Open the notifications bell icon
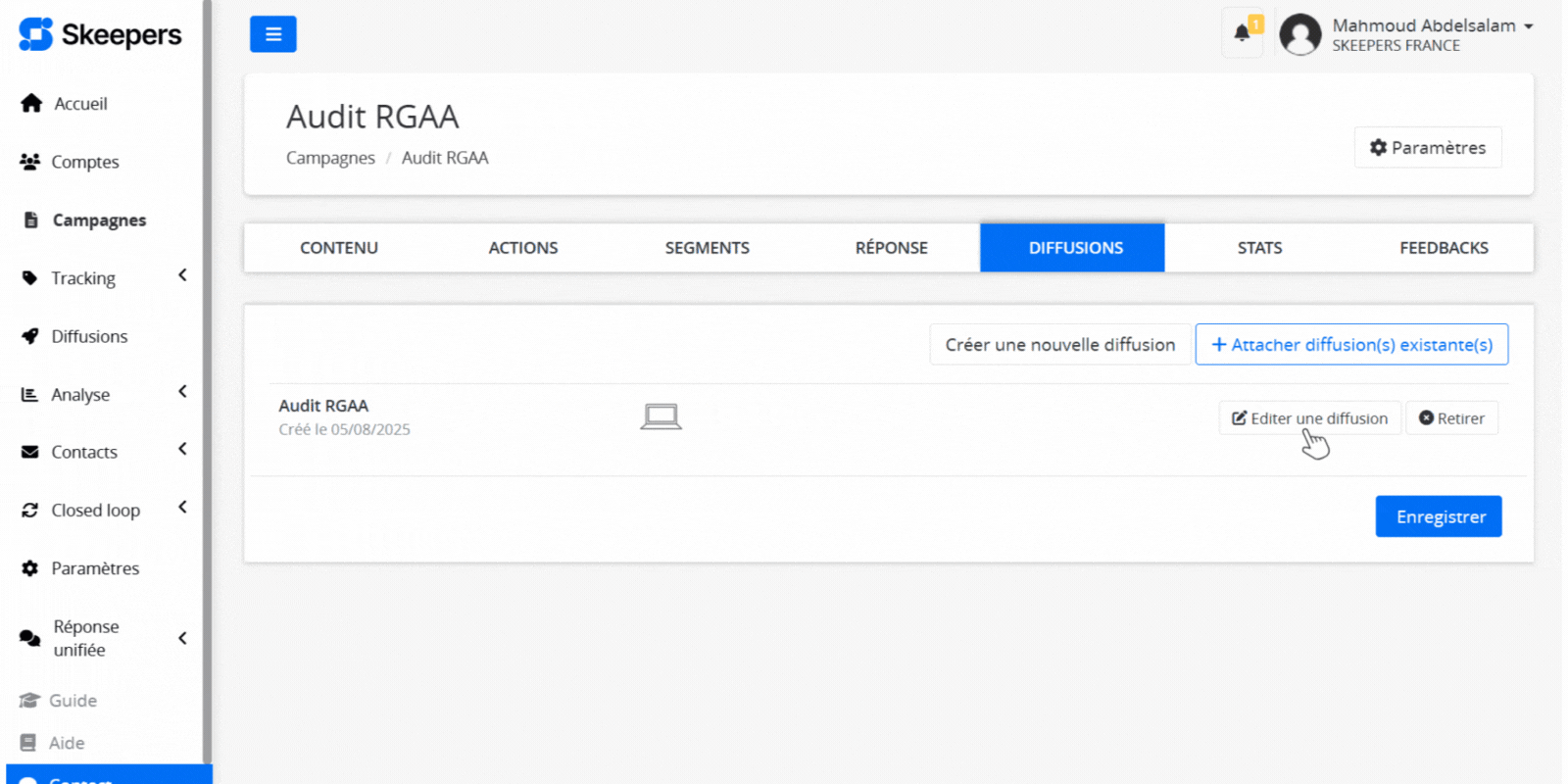The width and height of the screenshot is (1568, 784). coord(1242,32)
